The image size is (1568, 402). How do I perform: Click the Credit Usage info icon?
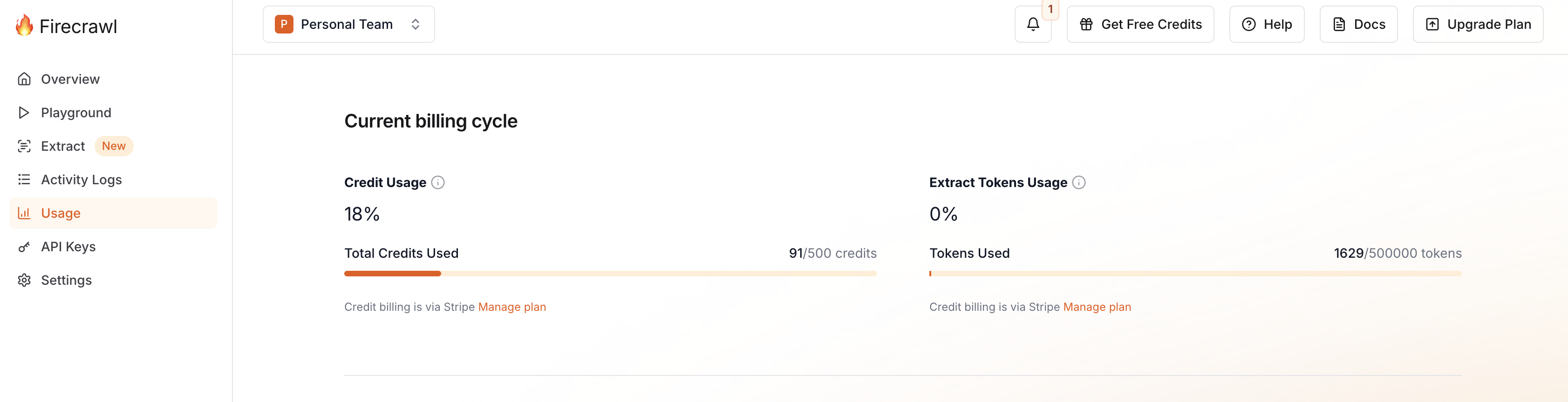tap(438, 182)
